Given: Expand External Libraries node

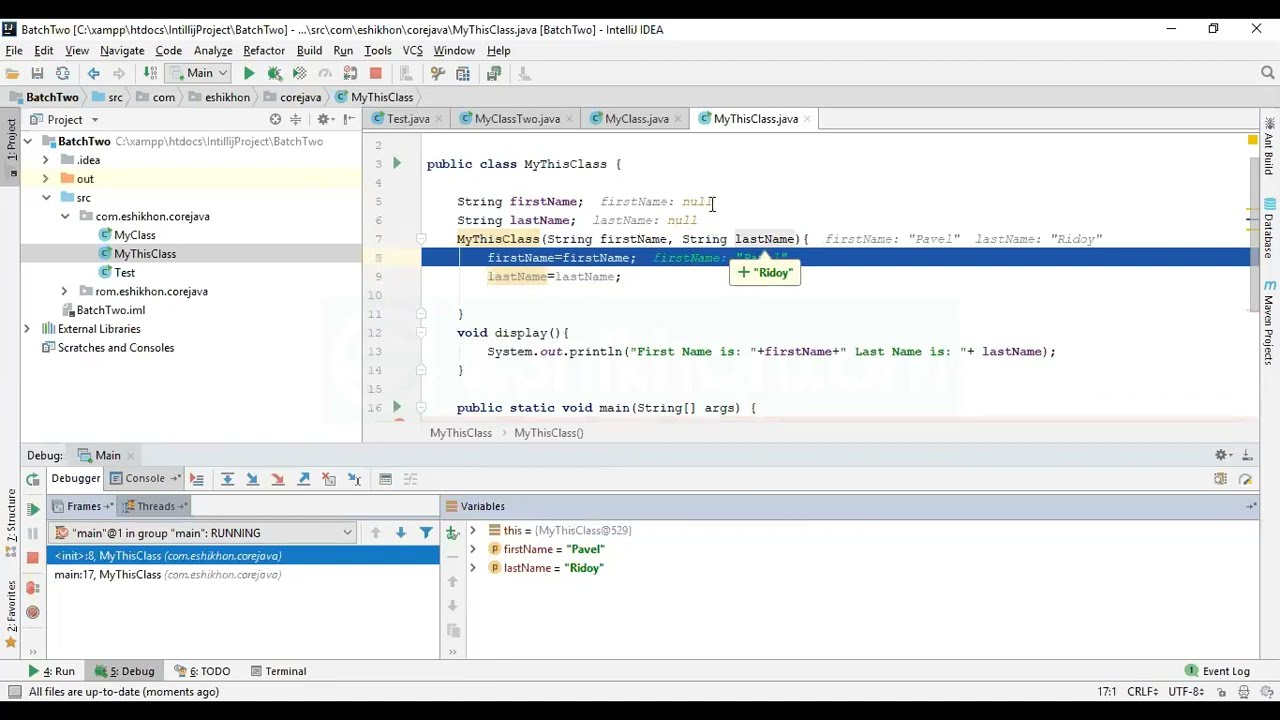Looking at the screenshot, I should tap(27, 329).
